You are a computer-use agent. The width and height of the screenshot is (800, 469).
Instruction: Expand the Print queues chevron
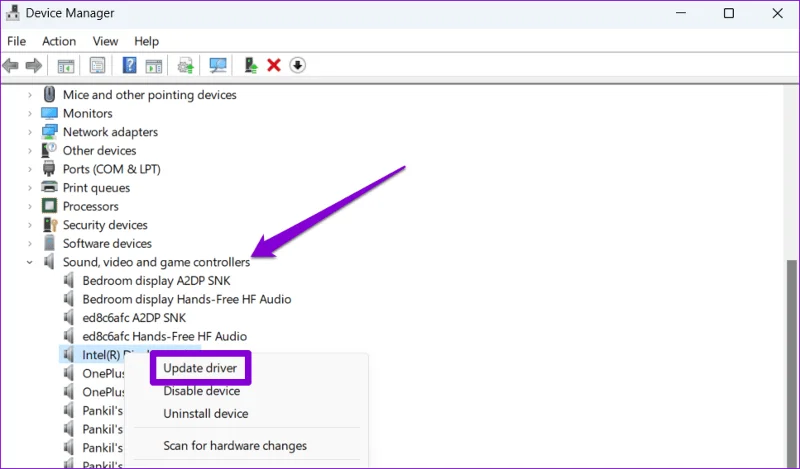pos(30,188)
